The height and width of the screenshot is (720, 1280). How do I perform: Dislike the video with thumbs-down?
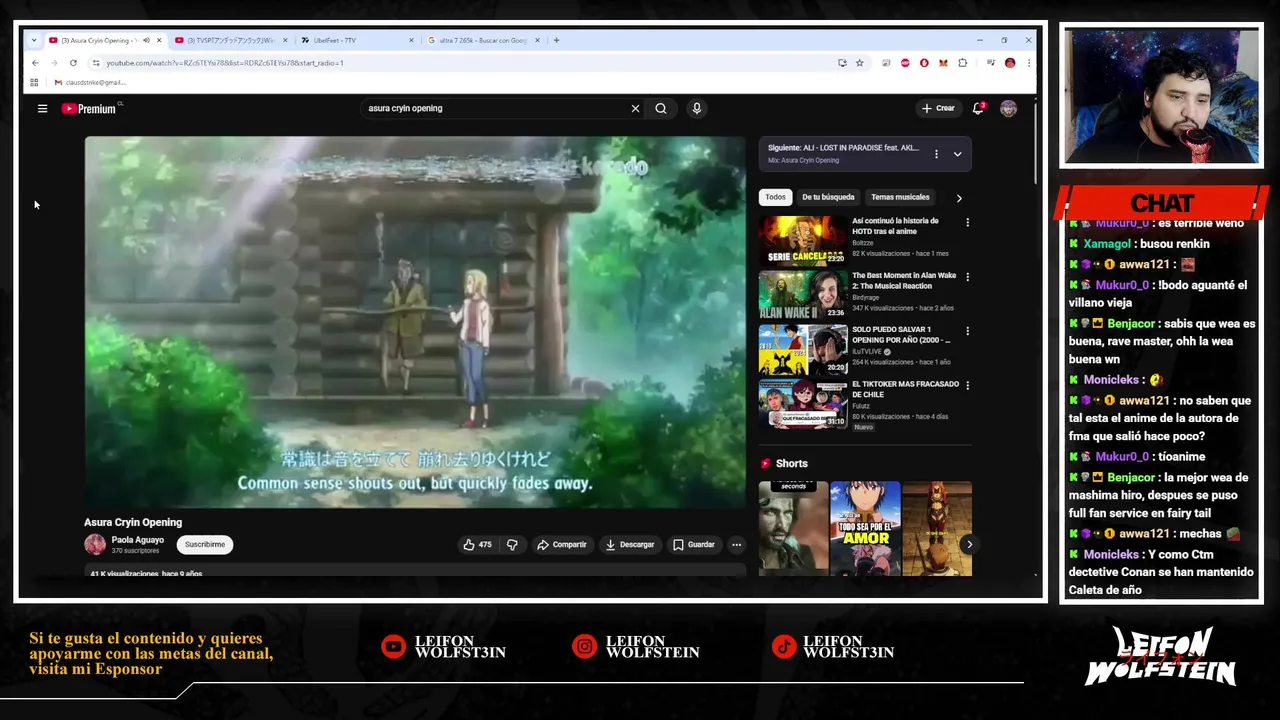coord(512,544)
